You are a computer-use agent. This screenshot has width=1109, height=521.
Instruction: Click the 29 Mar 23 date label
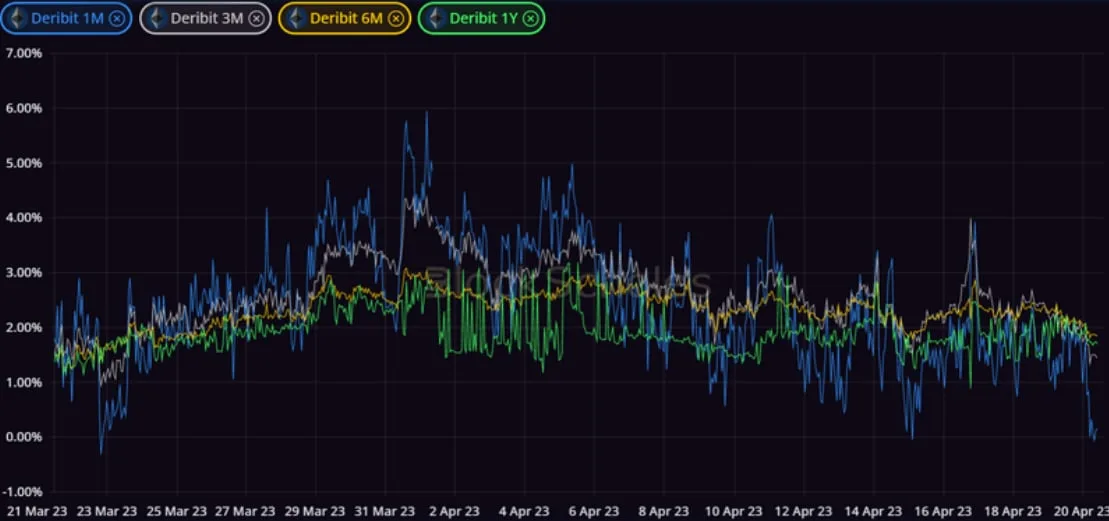pyautogui.click(x=316, y=511)
